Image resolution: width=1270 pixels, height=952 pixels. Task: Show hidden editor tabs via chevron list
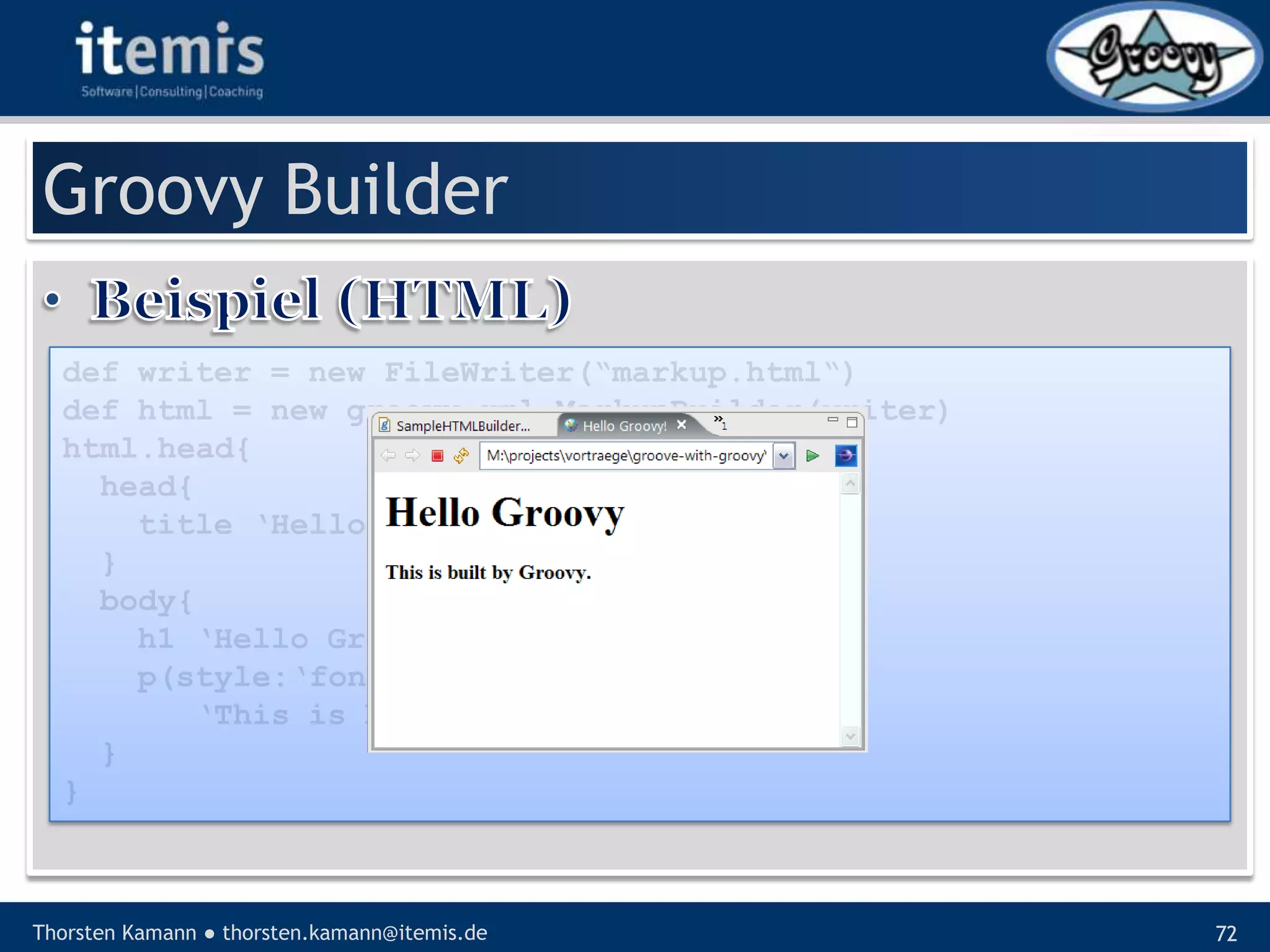(x=719, y=422)
